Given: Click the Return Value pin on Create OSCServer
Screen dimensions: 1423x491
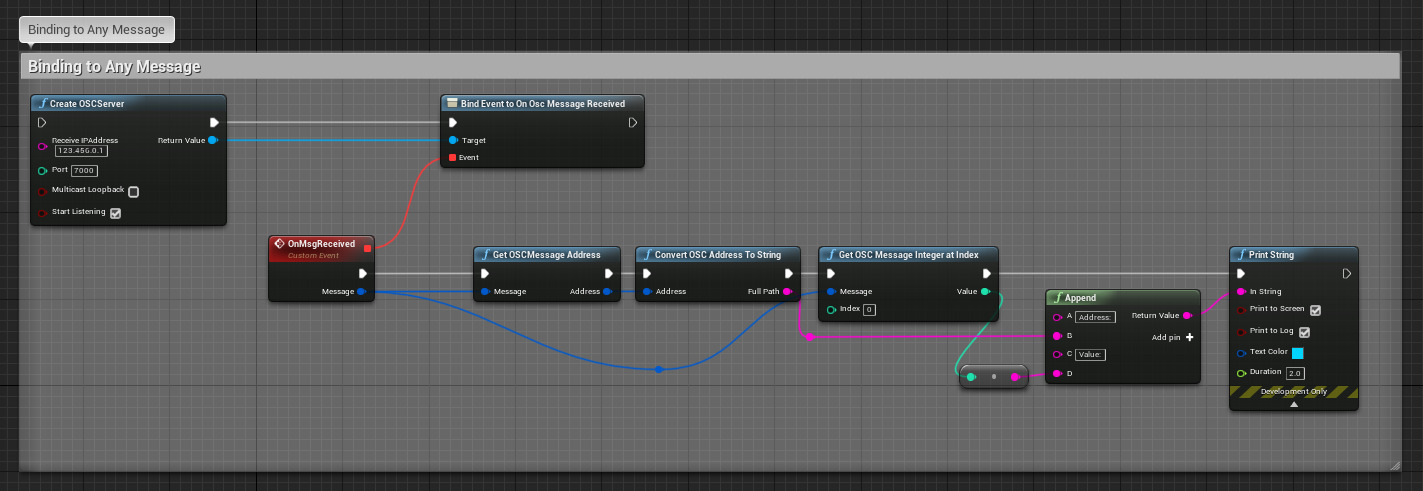Looking at the screenshot, I should [x=213, y=140].
